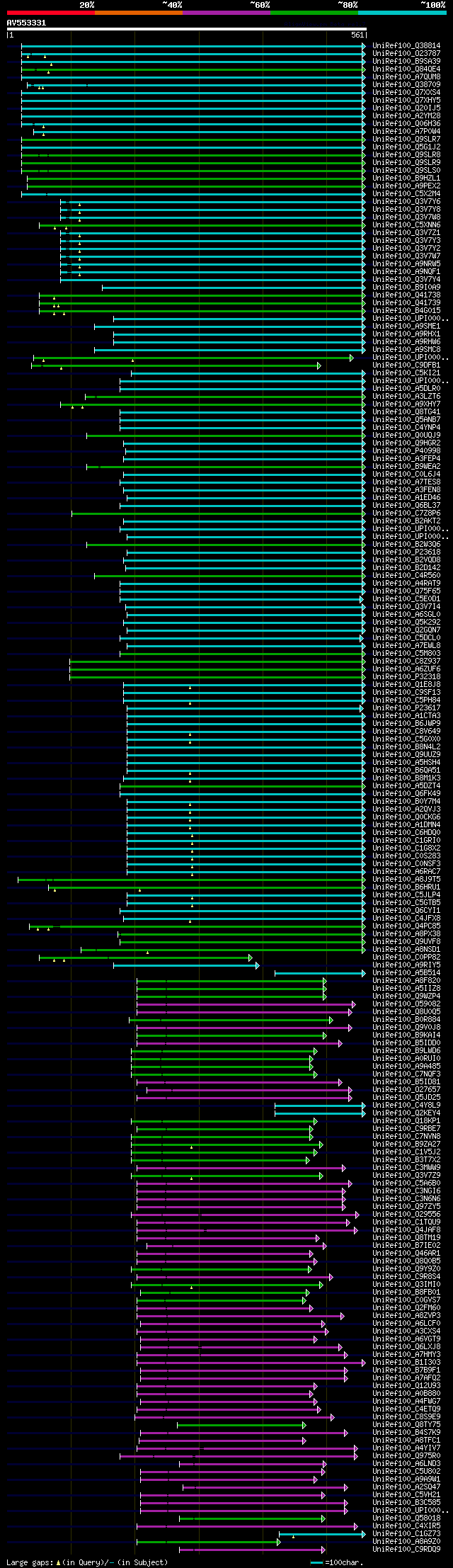Select hit label UniRef100_Q9Y9Z0

406,1269
